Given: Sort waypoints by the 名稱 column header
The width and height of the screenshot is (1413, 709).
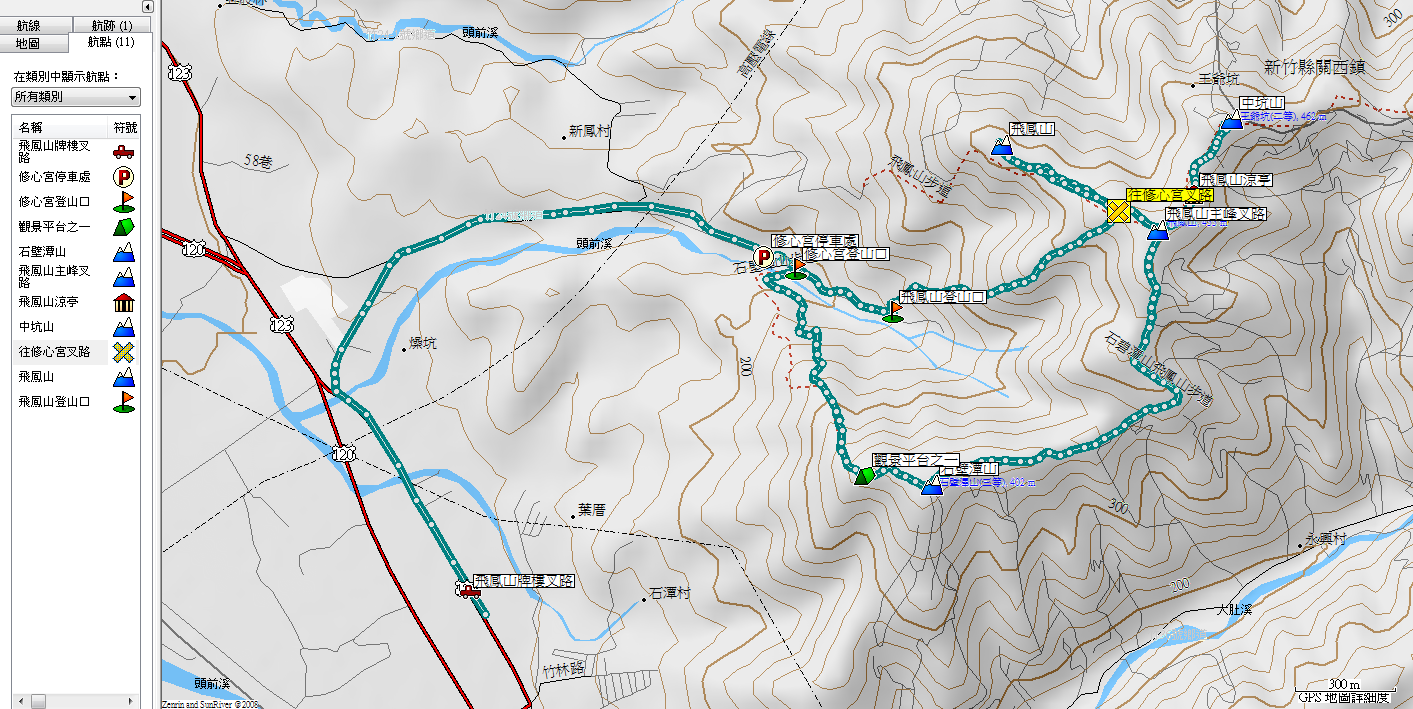Looking at the screenshot, I should click(x=59, y=127).
